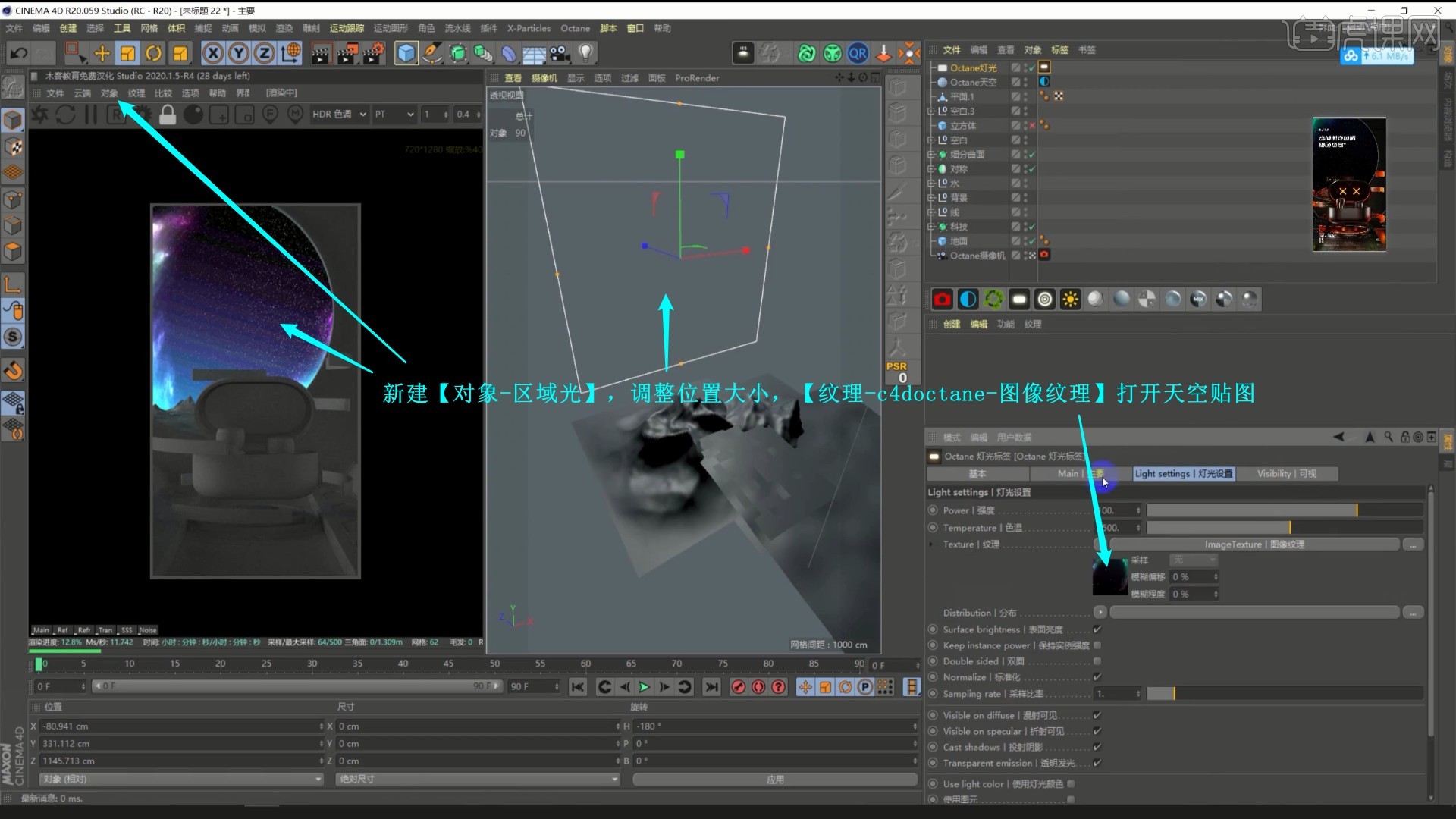The width and height of the screenshot is (1456, 819).
Task: Click the red Octane camera icon
Action: (942, 300)
